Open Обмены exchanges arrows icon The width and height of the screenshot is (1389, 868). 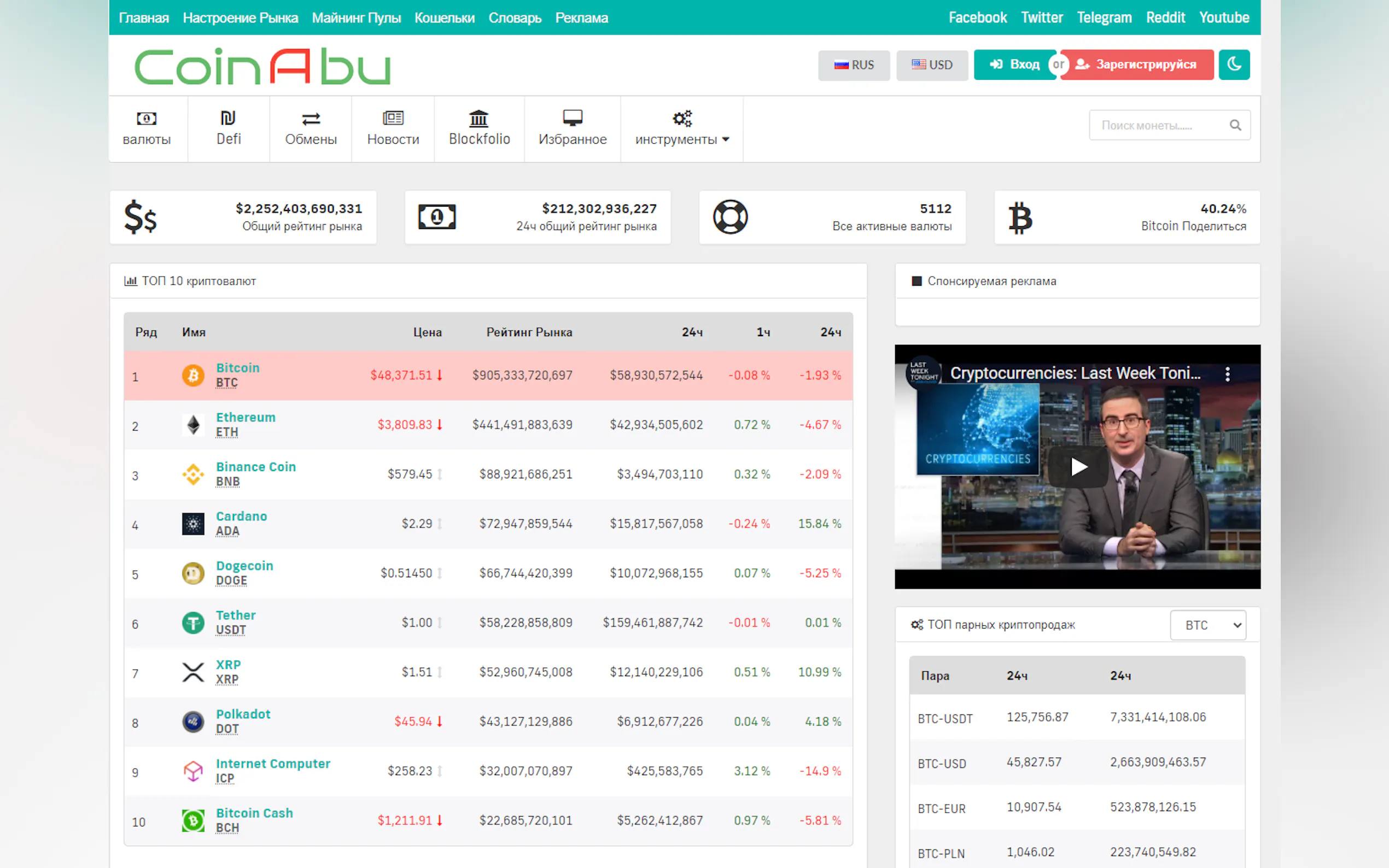click(x=311, y=119)
